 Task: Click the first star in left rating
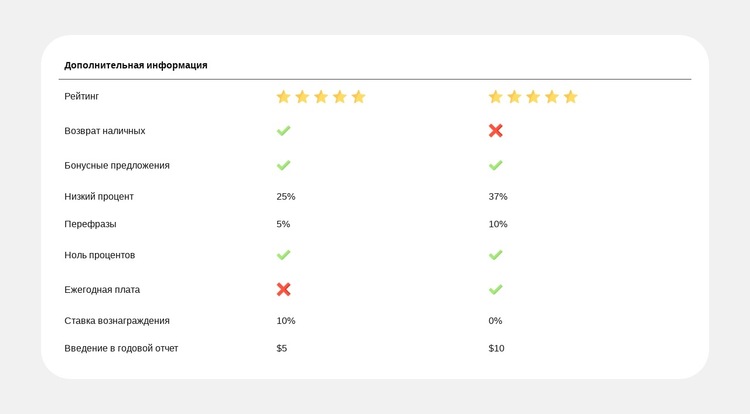[x=283, y=97]
